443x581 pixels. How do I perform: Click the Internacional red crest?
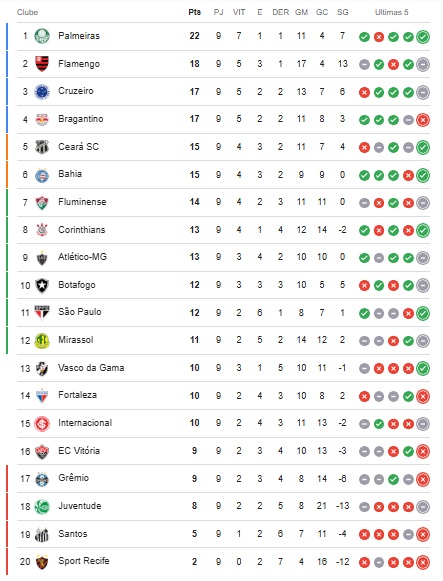(x=42, y=424)
